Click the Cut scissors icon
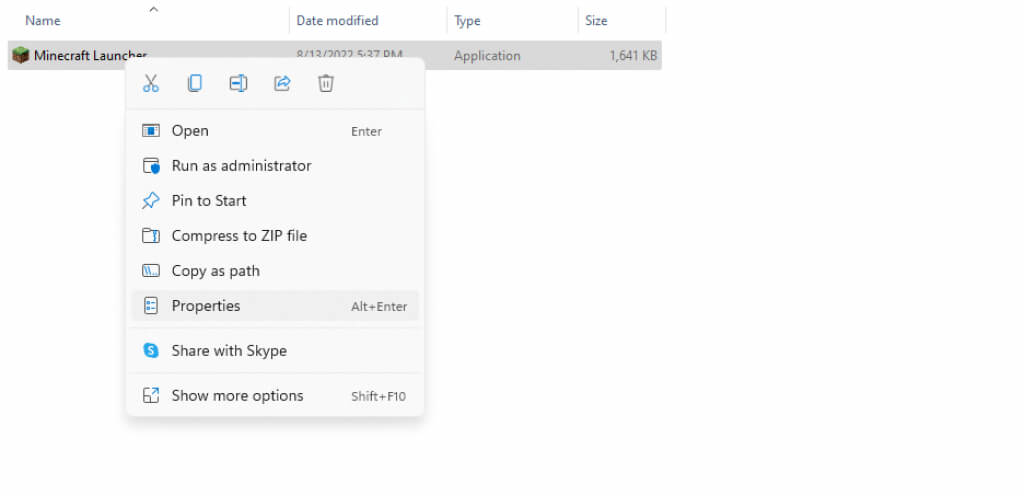This screenshot has height=496, width=1024. pyautogui.click(x=151, y=84)
